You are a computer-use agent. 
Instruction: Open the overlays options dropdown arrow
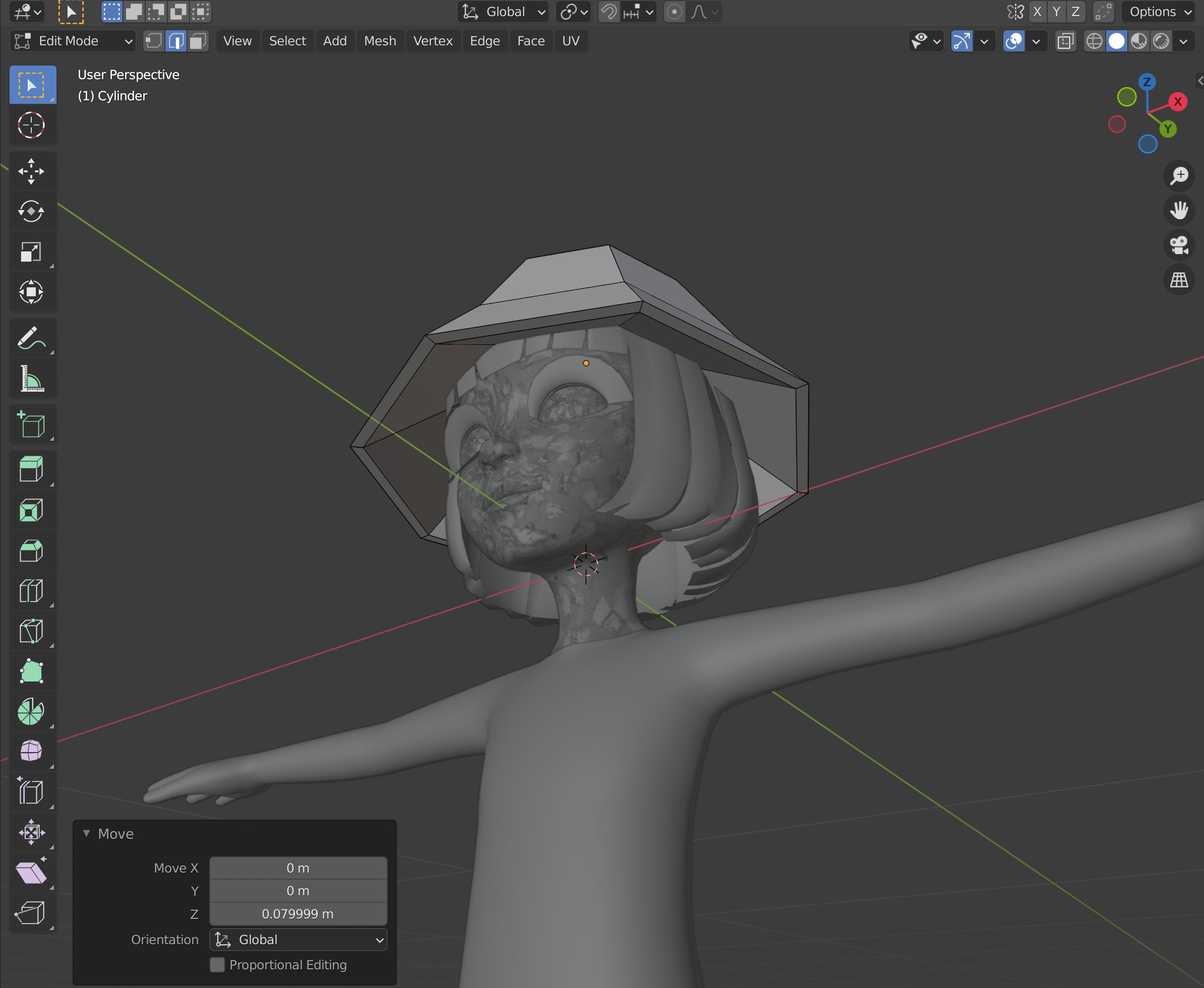click(x=1037, y=41)
